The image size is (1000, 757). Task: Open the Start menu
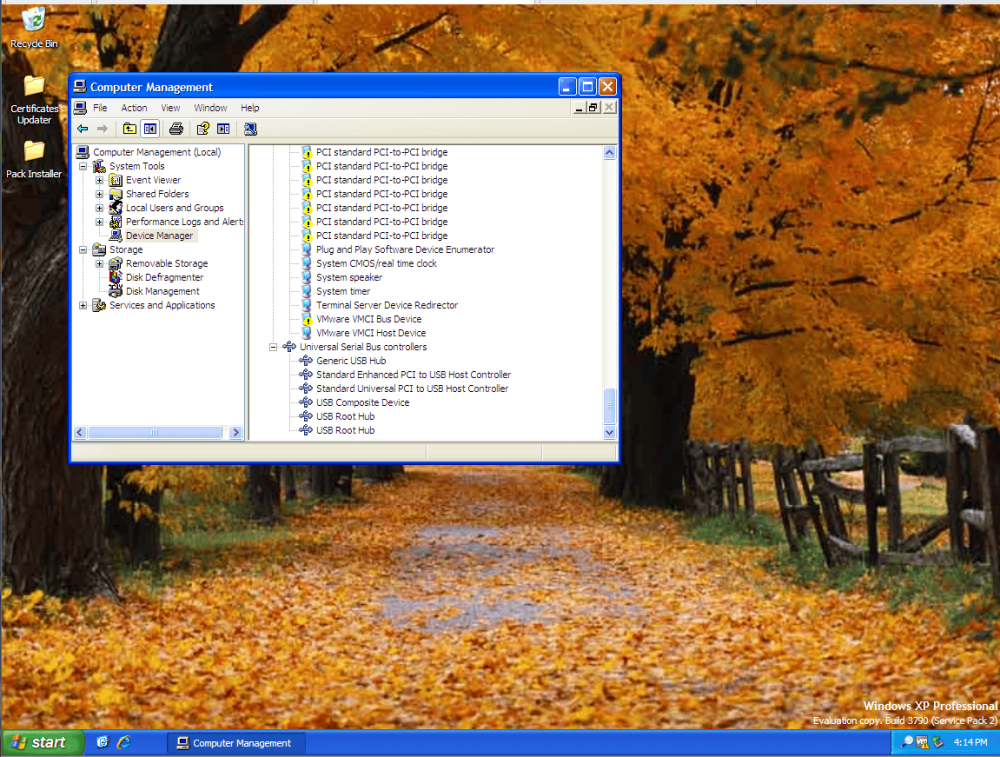coord(42,742)
